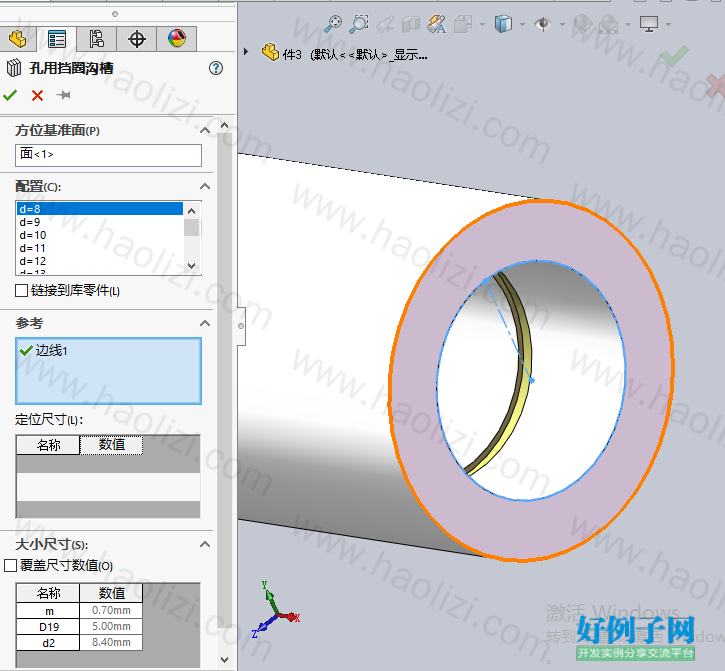This screenshot has height=671, width=725.
Task: Open the FeatureManager design tree tab
Action: point(18,39)
